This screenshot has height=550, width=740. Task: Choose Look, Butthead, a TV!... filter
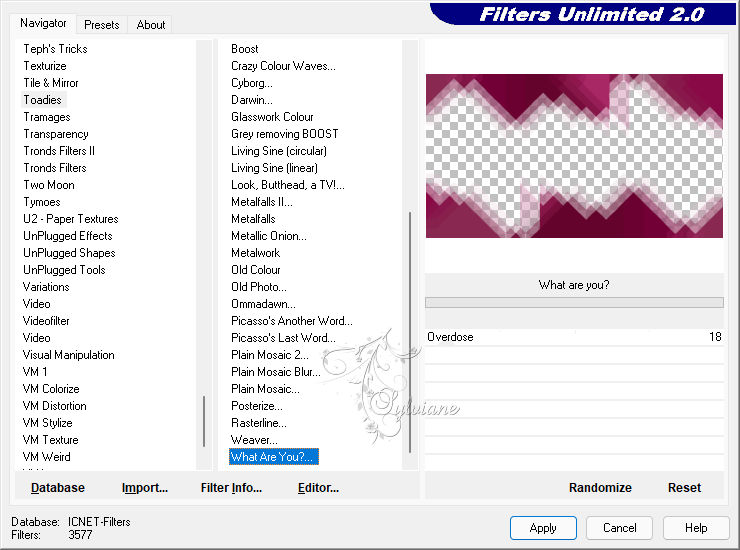[x=288, y=185]
